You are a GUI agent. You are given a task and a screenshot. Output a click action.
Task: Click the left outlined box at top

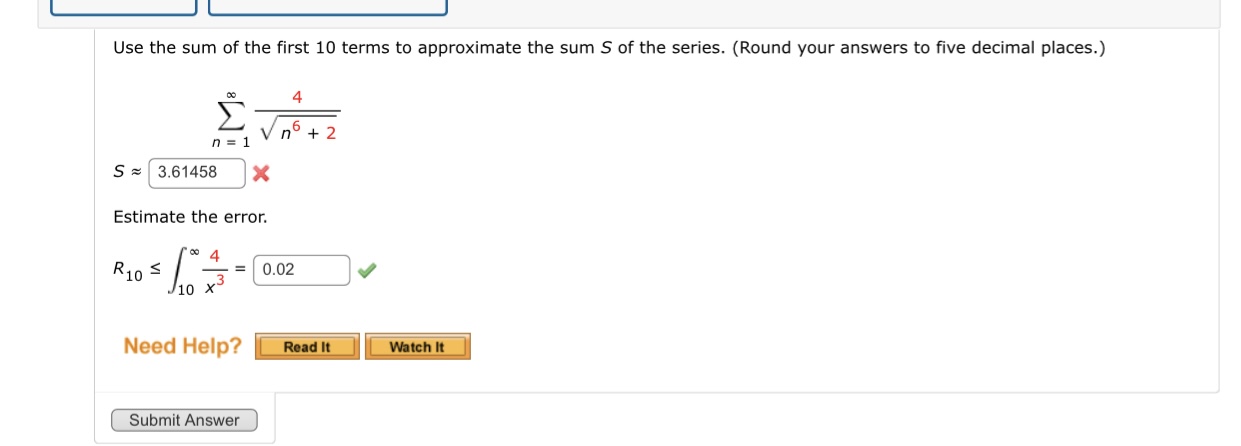point(124,7)
